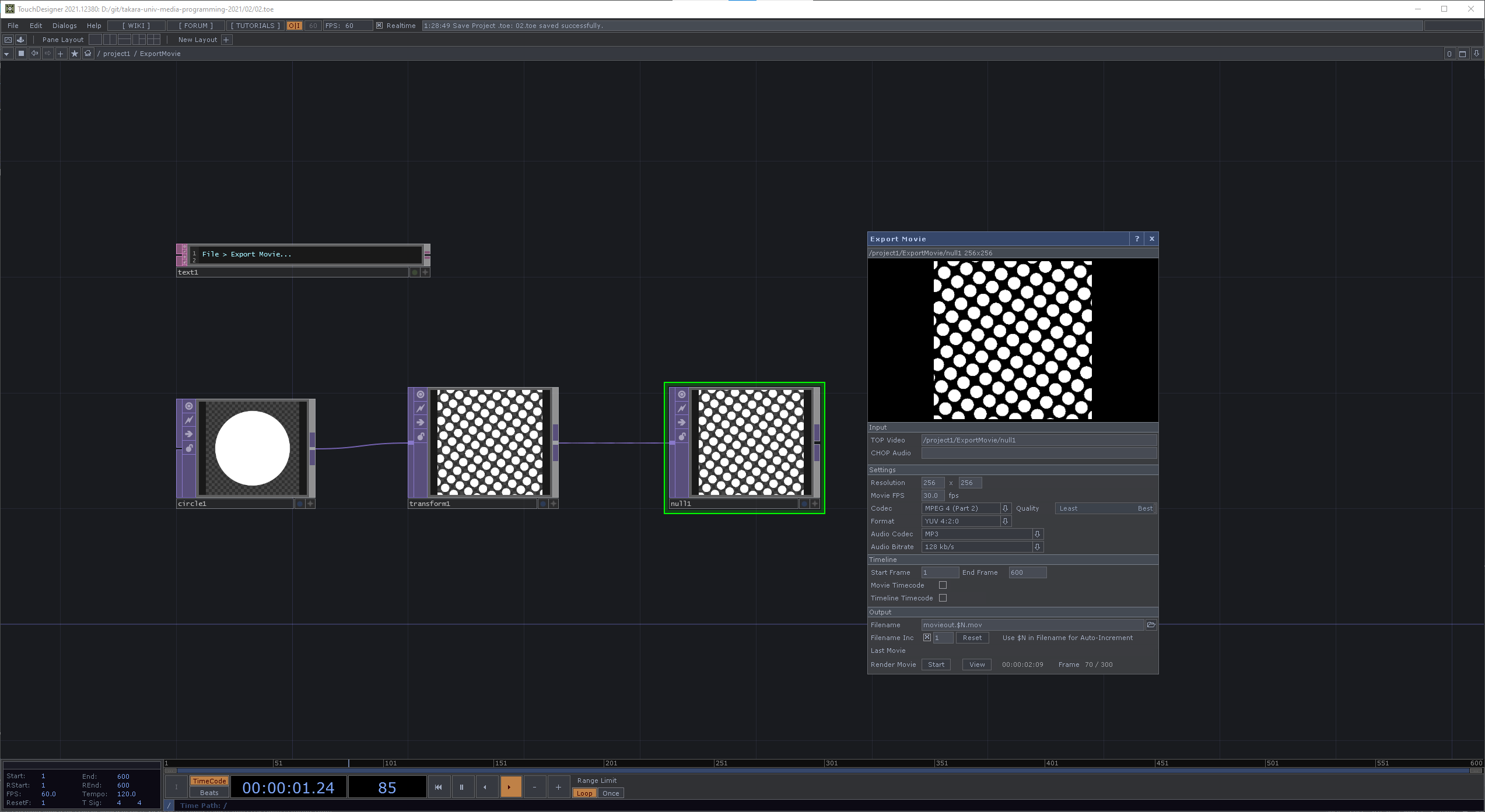The width and height of the screenshot is (1485, 812).
Task: Click the viewer active icon on circle1
Action: coord(189,406)
